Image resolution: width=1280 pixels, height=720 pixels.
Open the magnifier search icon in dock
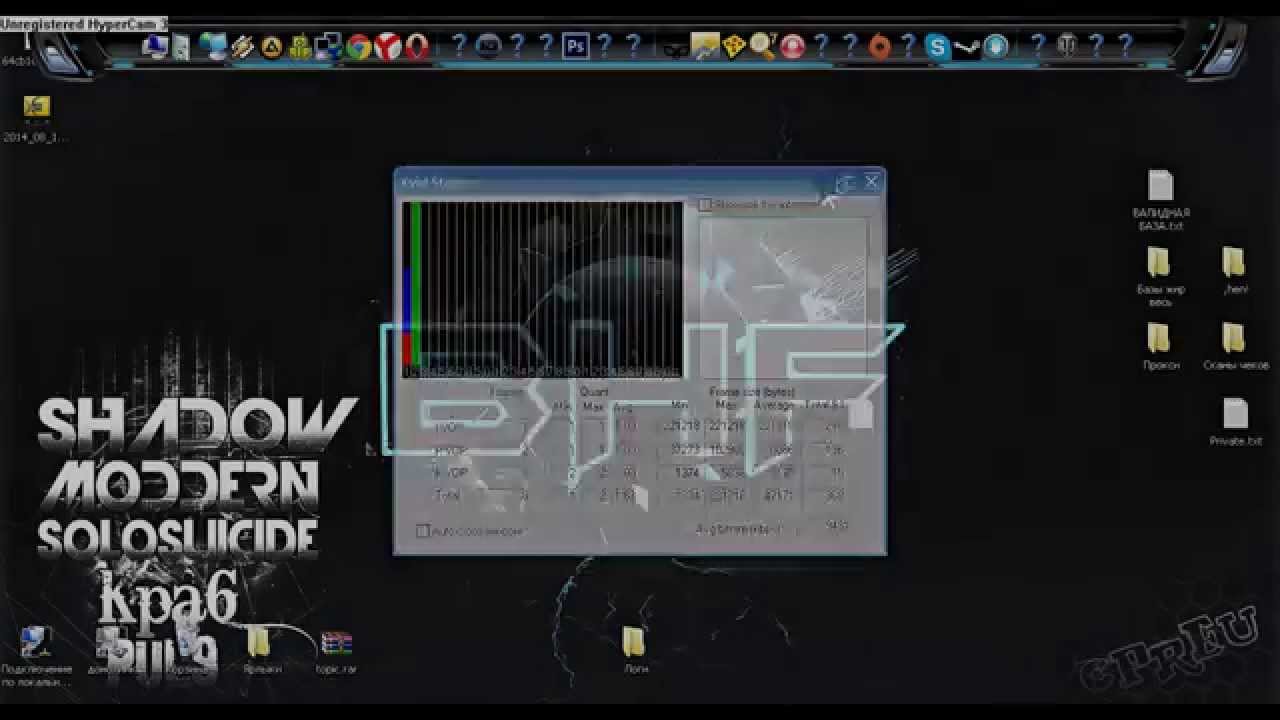[x=763, y=46]
